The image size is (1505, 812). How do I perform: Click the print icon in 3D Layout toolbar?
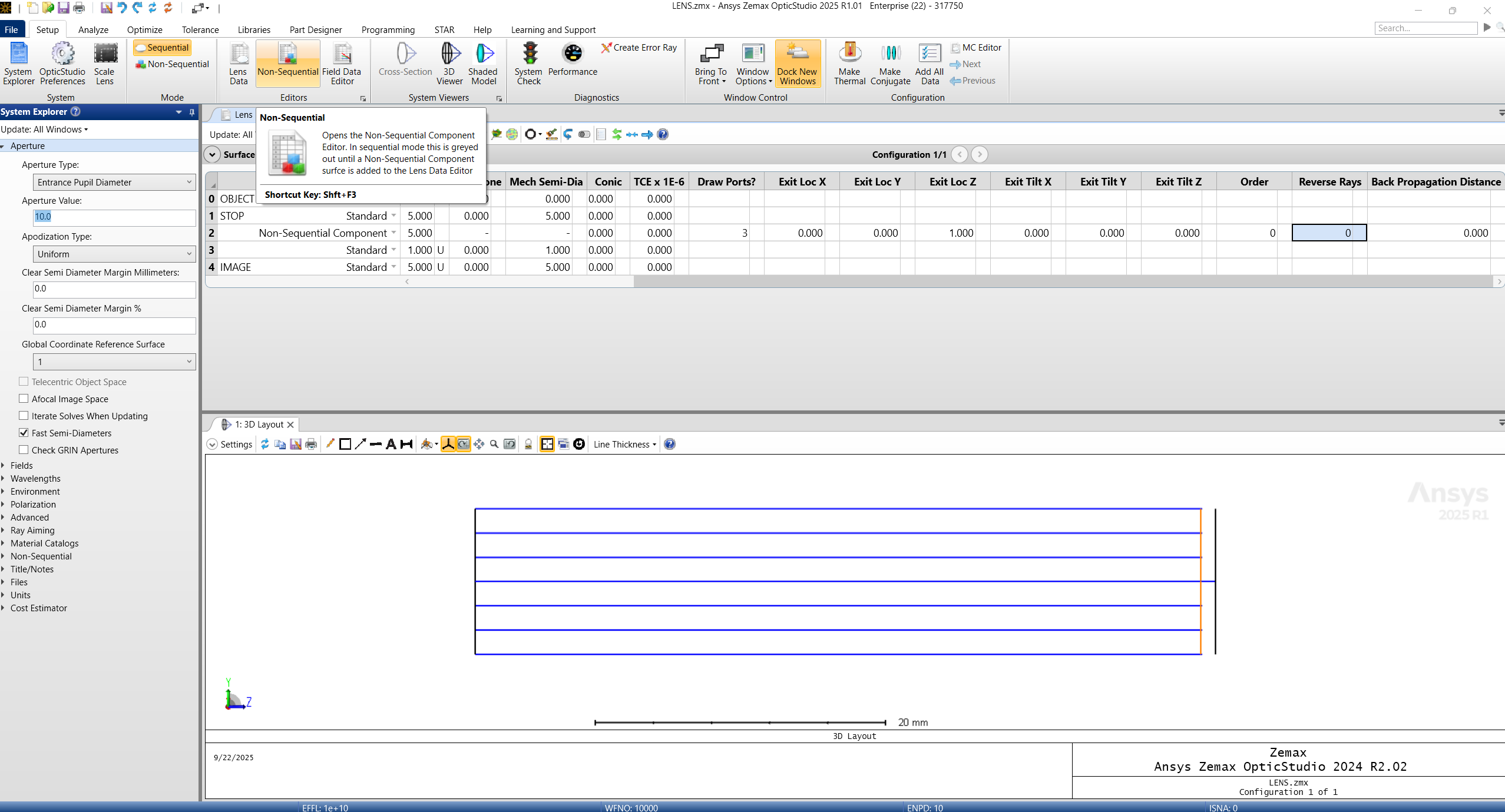(x=311, y=444)
